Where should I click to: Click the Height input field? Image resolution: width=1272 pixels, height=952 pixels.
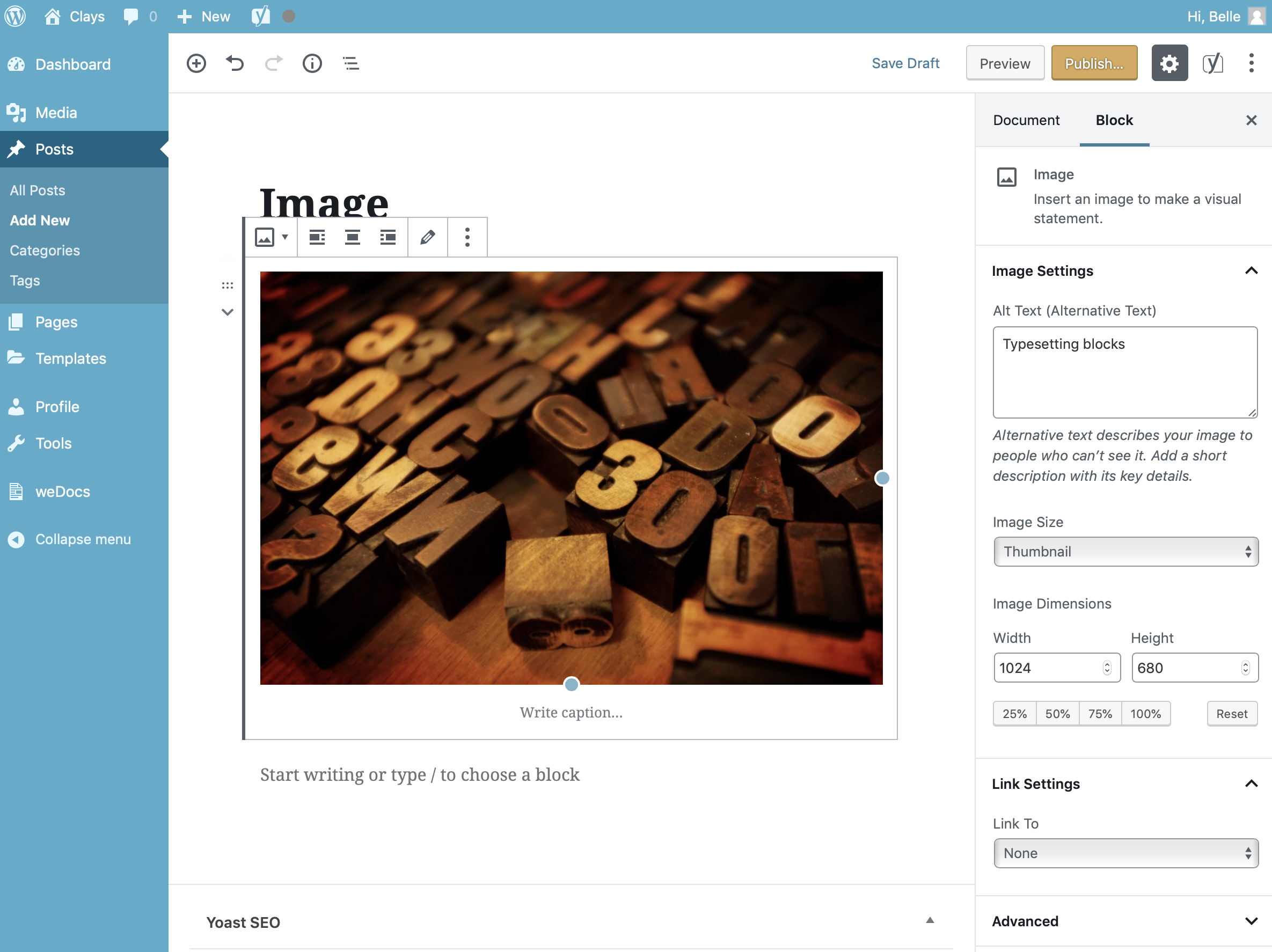pos(1194,668)
